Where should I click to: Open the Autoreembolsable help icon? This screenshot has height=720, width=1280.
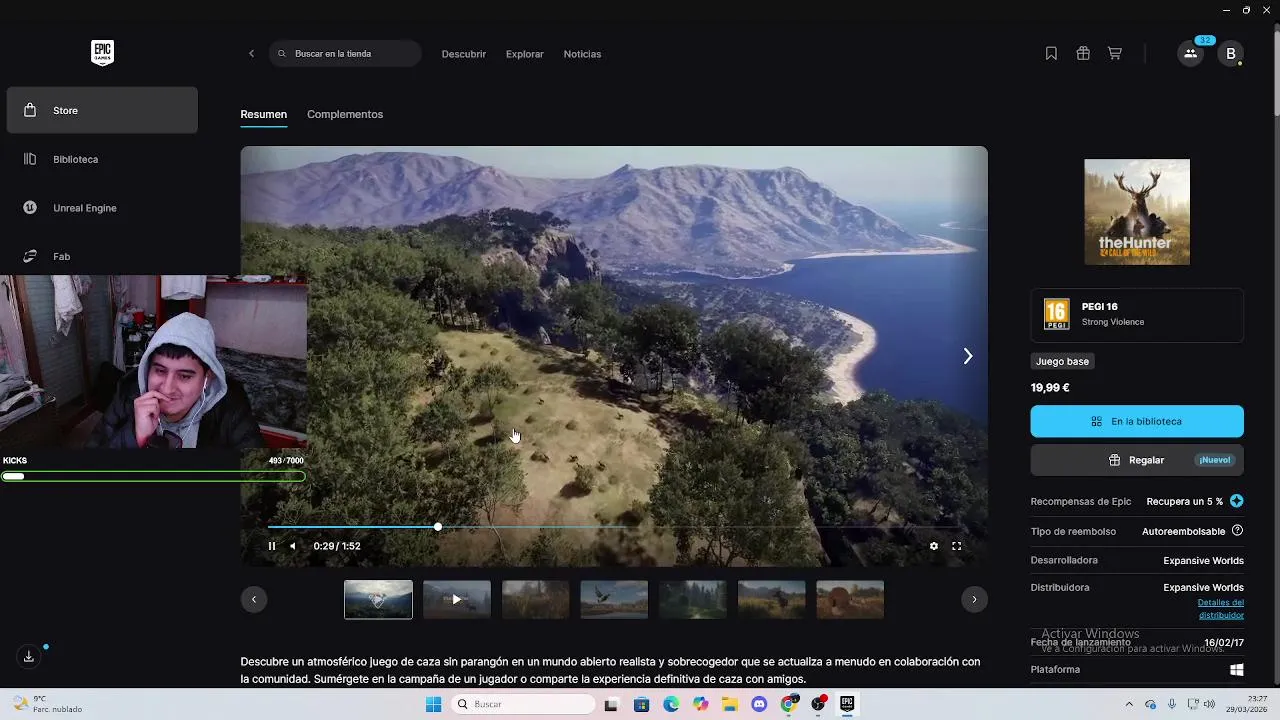(1237, 531)
